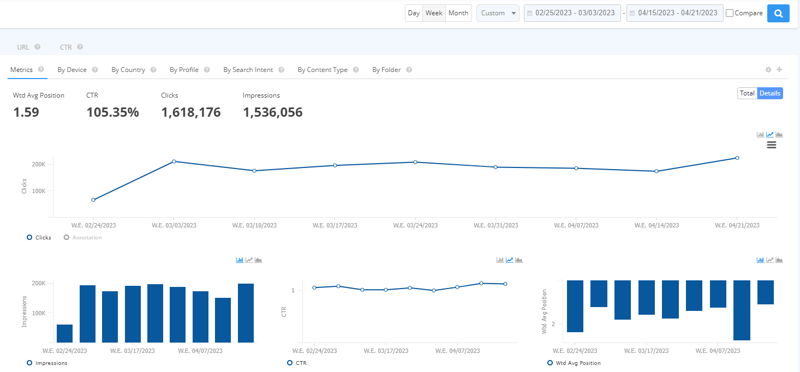This screenshot has height=372, width=800.
Task: Switch to the By Device tab
Action: 72,70
